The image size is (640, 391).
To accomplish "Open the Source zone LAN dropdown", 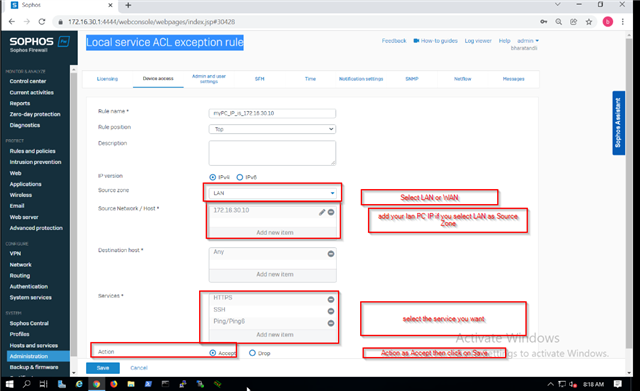I will [272, 193].
